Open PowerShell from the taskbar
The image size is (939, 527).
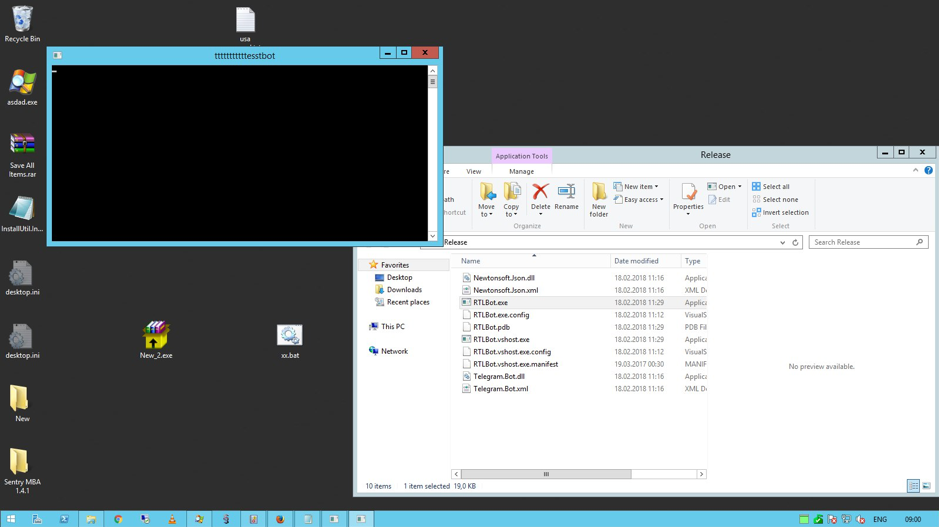pyautogui.click(x=64, y=519)
